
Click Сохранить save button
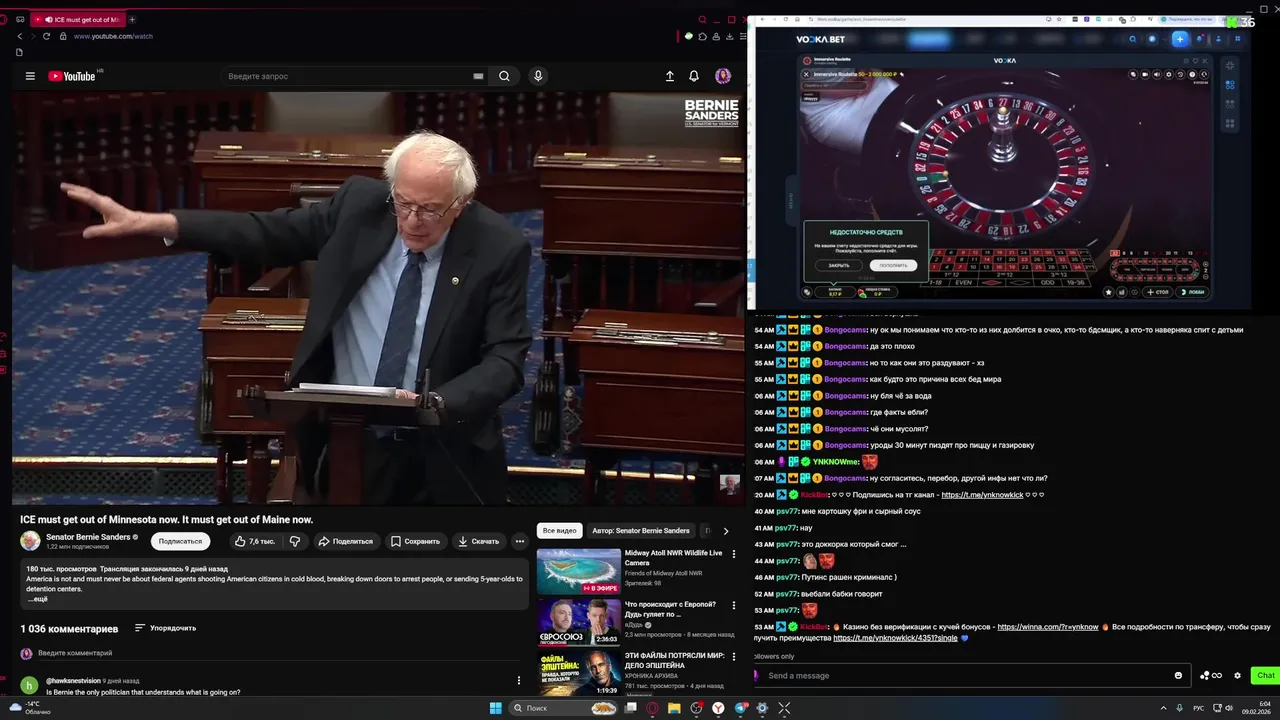coord(415,541)
